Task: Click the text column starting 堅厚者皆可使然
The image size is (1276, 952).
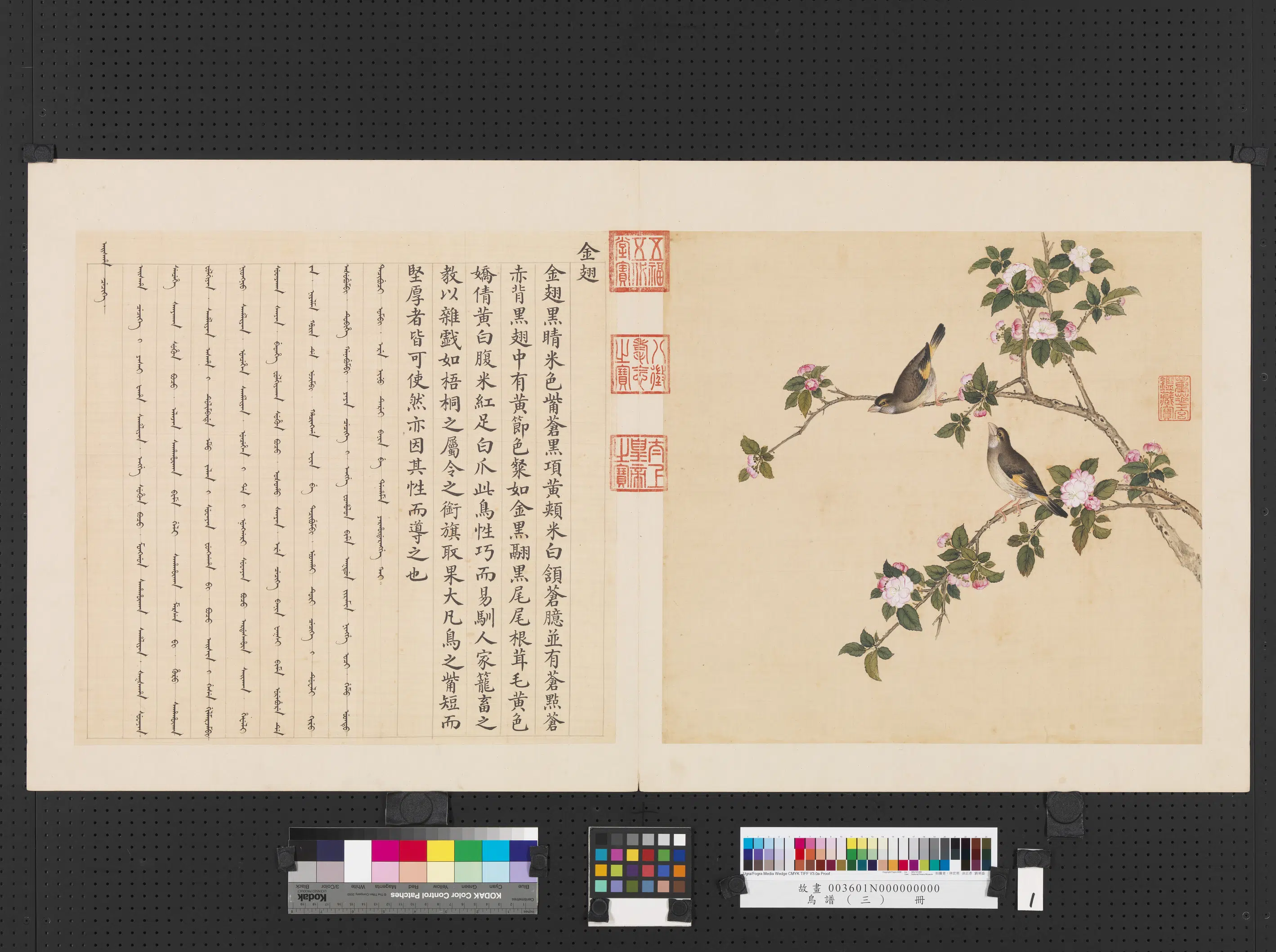Action: [416, 422]
